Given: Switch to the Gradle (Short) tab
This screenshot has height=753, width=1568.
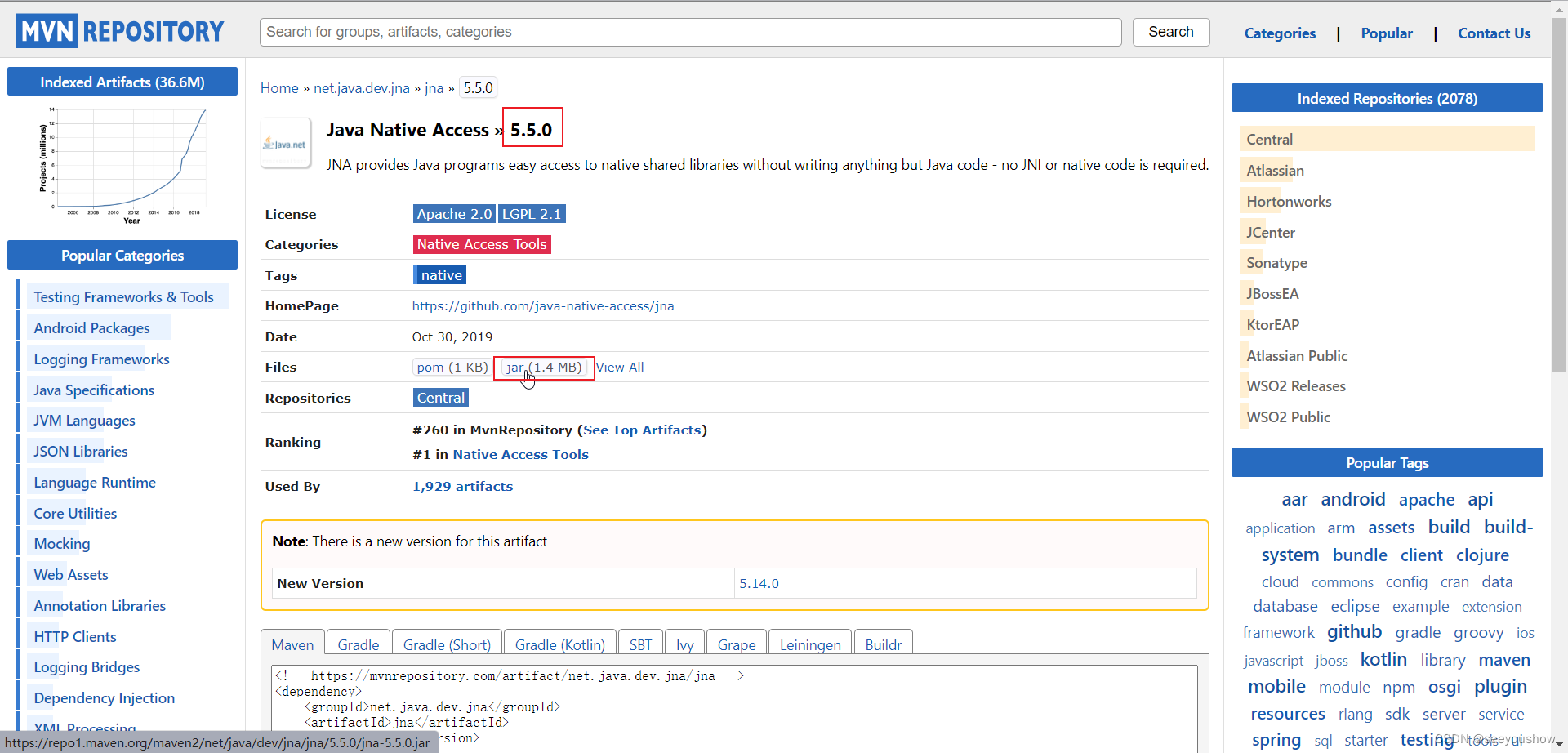Looking at the screenshot, I should click(x=447, y=644).
